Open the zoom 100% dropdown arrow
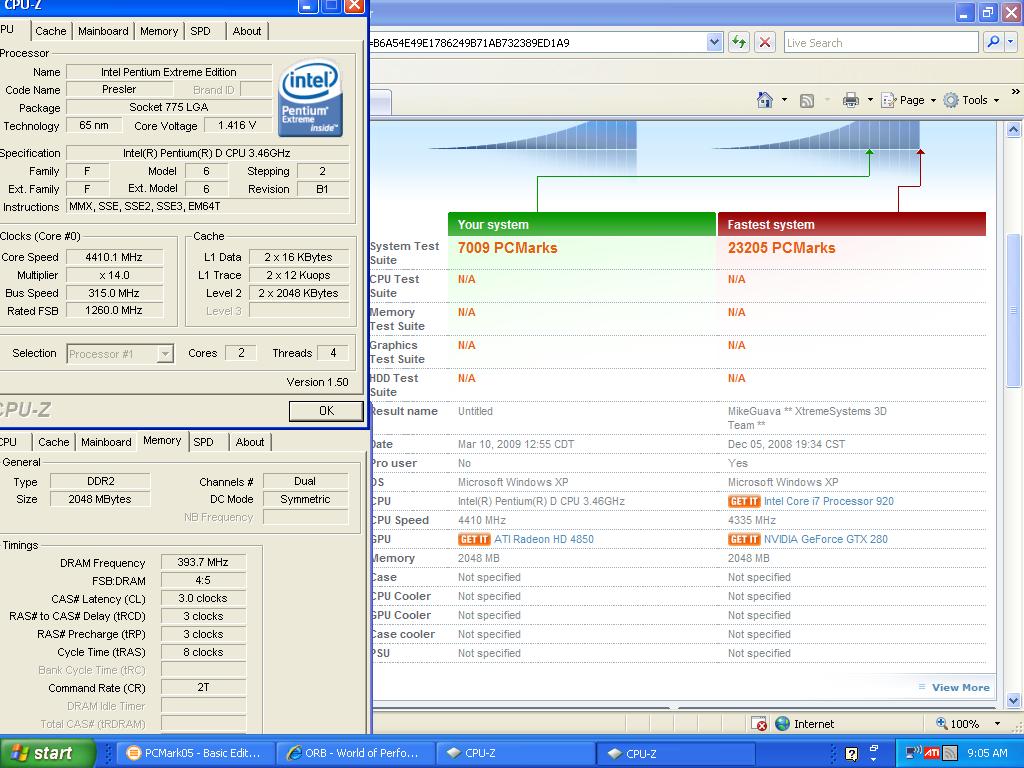1024x768 pixels. pos(997,724)
